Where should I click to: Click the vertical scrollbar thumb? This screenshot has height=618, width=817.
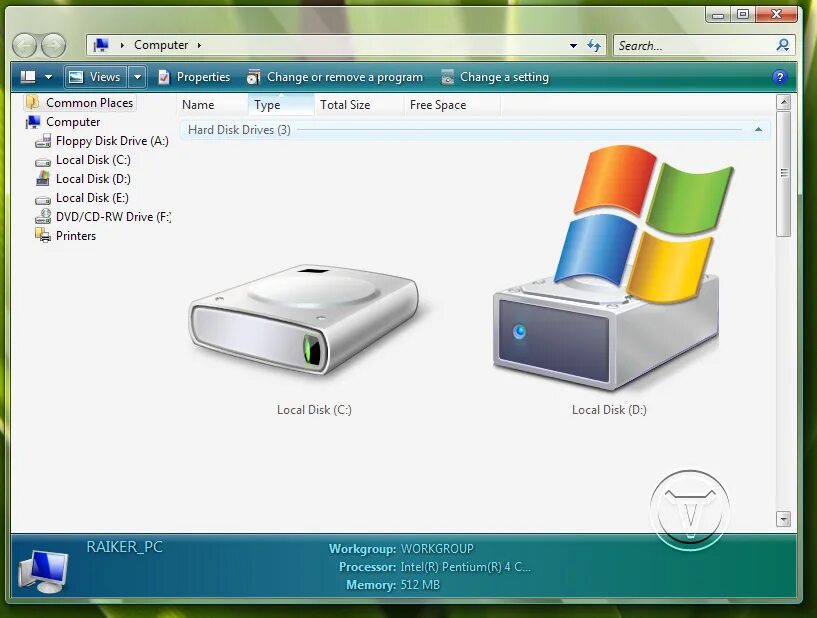click(x=783, y=174)
